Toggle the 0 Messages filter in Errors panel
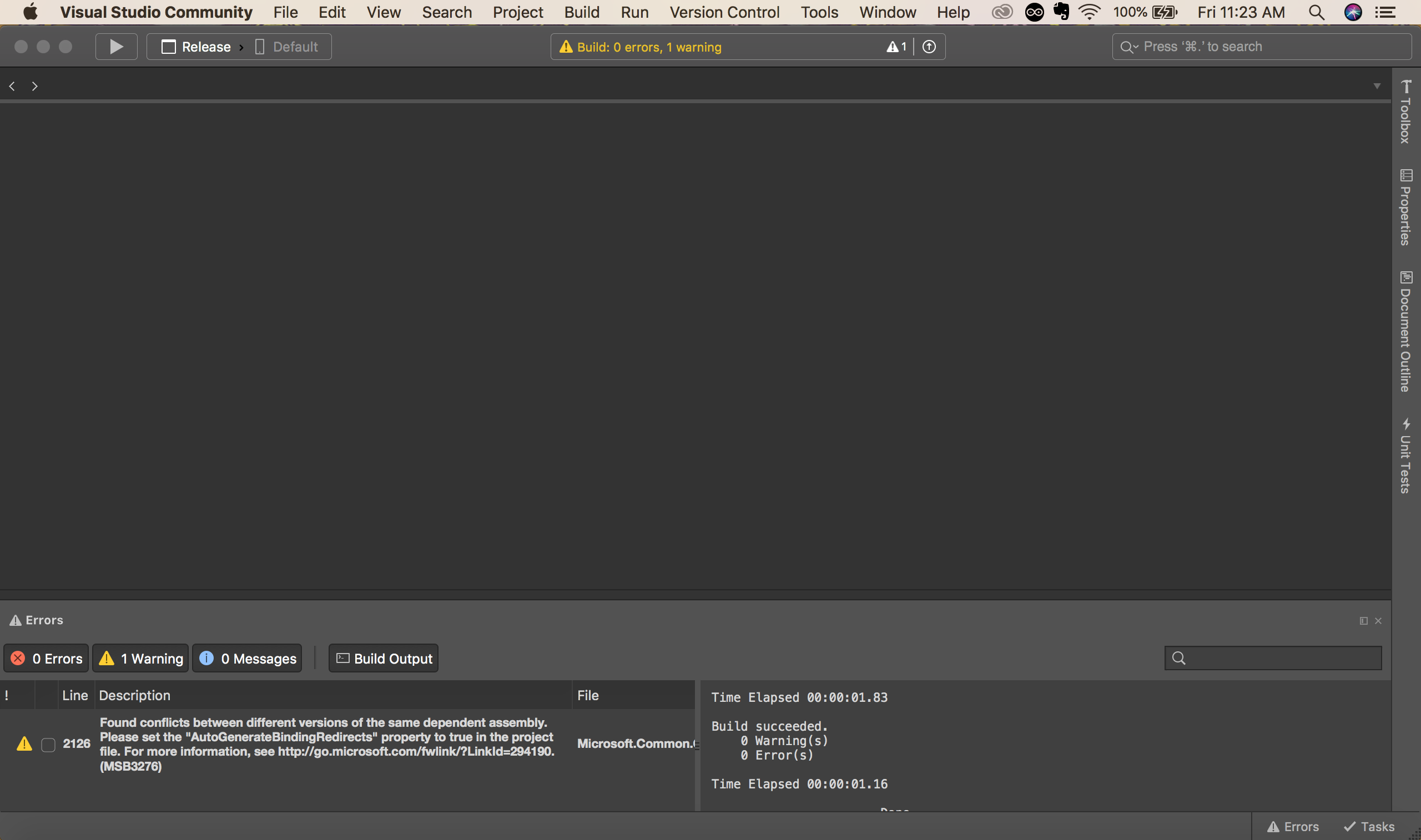 tap(247, 657)
